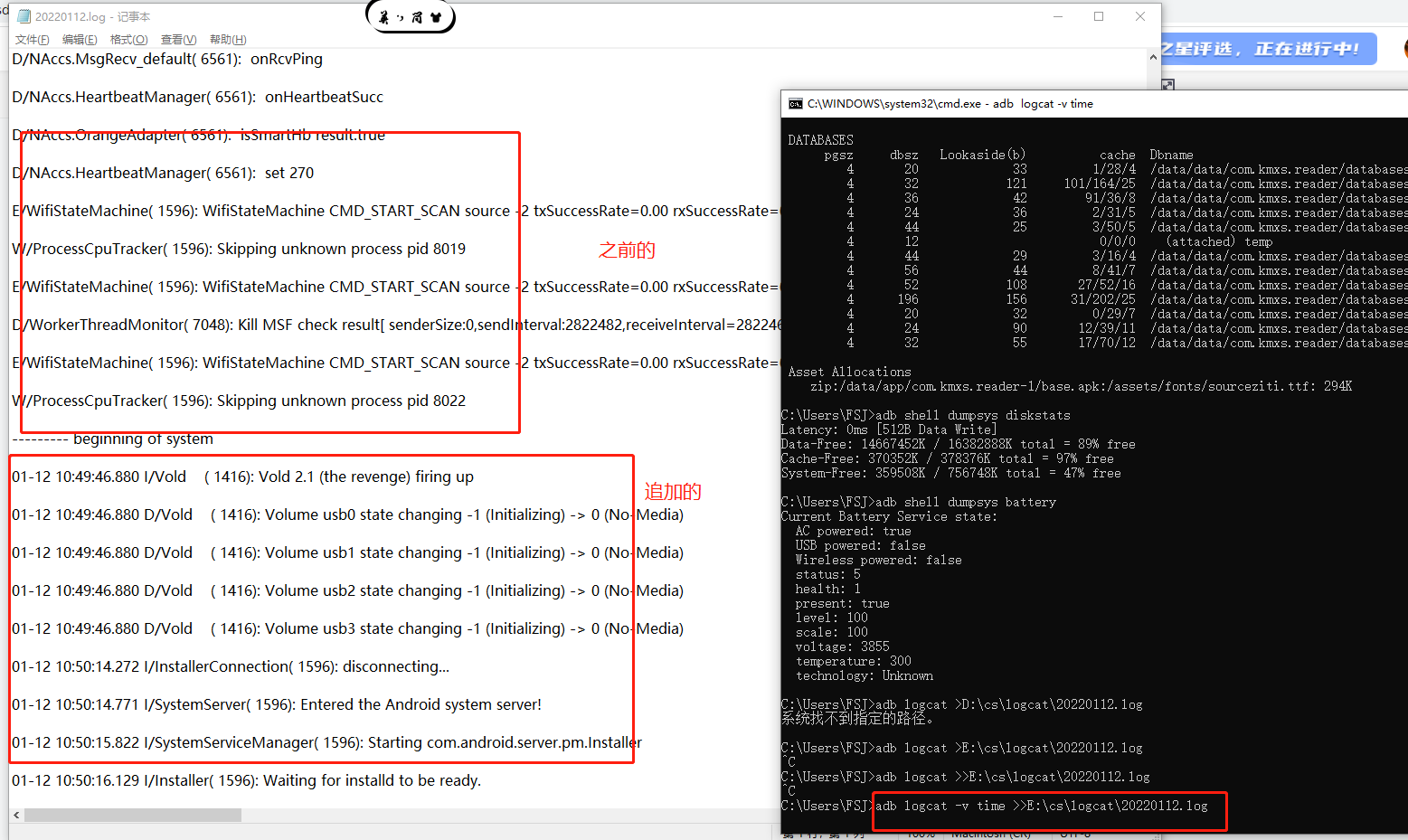This screenshot has width=1408, height=840.
Task: Click 'Starting com.android.server.pm.Installer' line
Action: click(x=326, y=742)
